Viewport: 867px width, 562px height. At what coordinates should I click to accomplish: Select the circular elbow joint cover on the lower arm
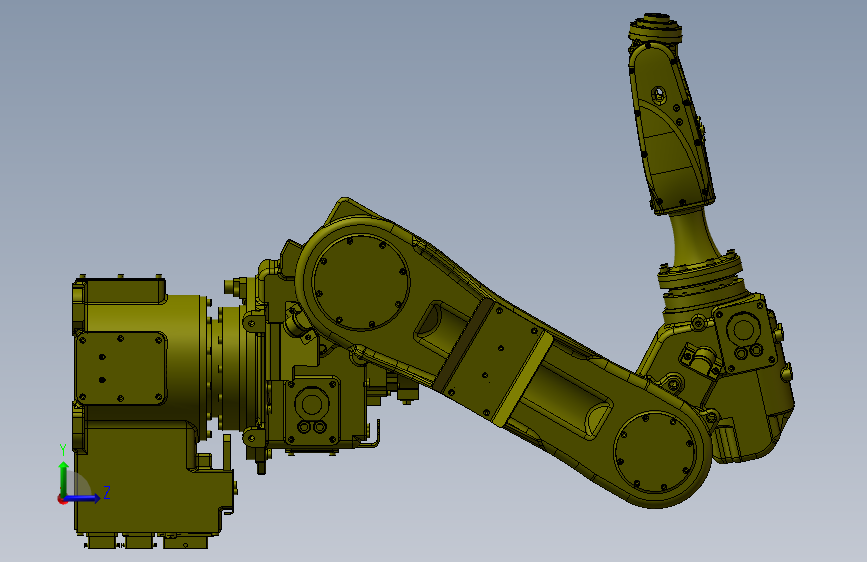(x=655, y=452)
